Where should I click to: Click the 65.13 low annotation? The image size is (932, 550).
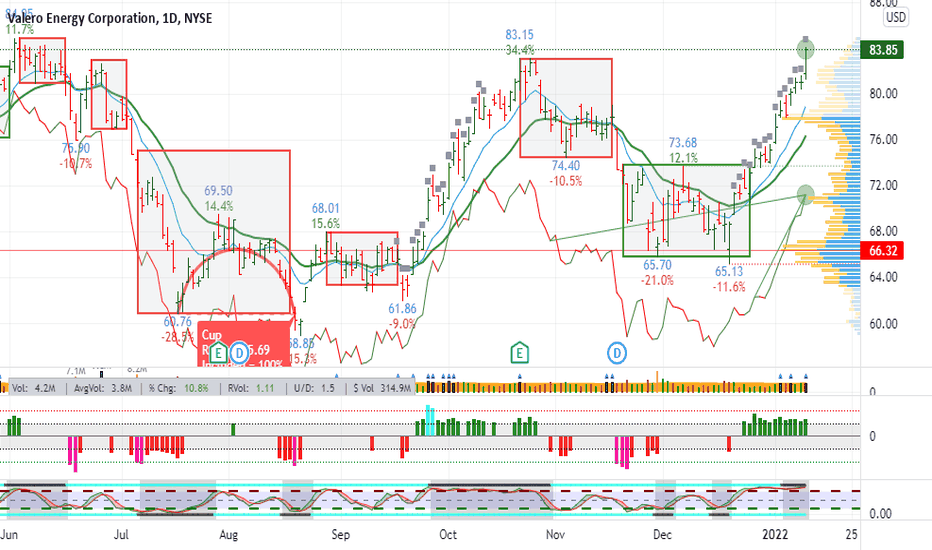729,272
